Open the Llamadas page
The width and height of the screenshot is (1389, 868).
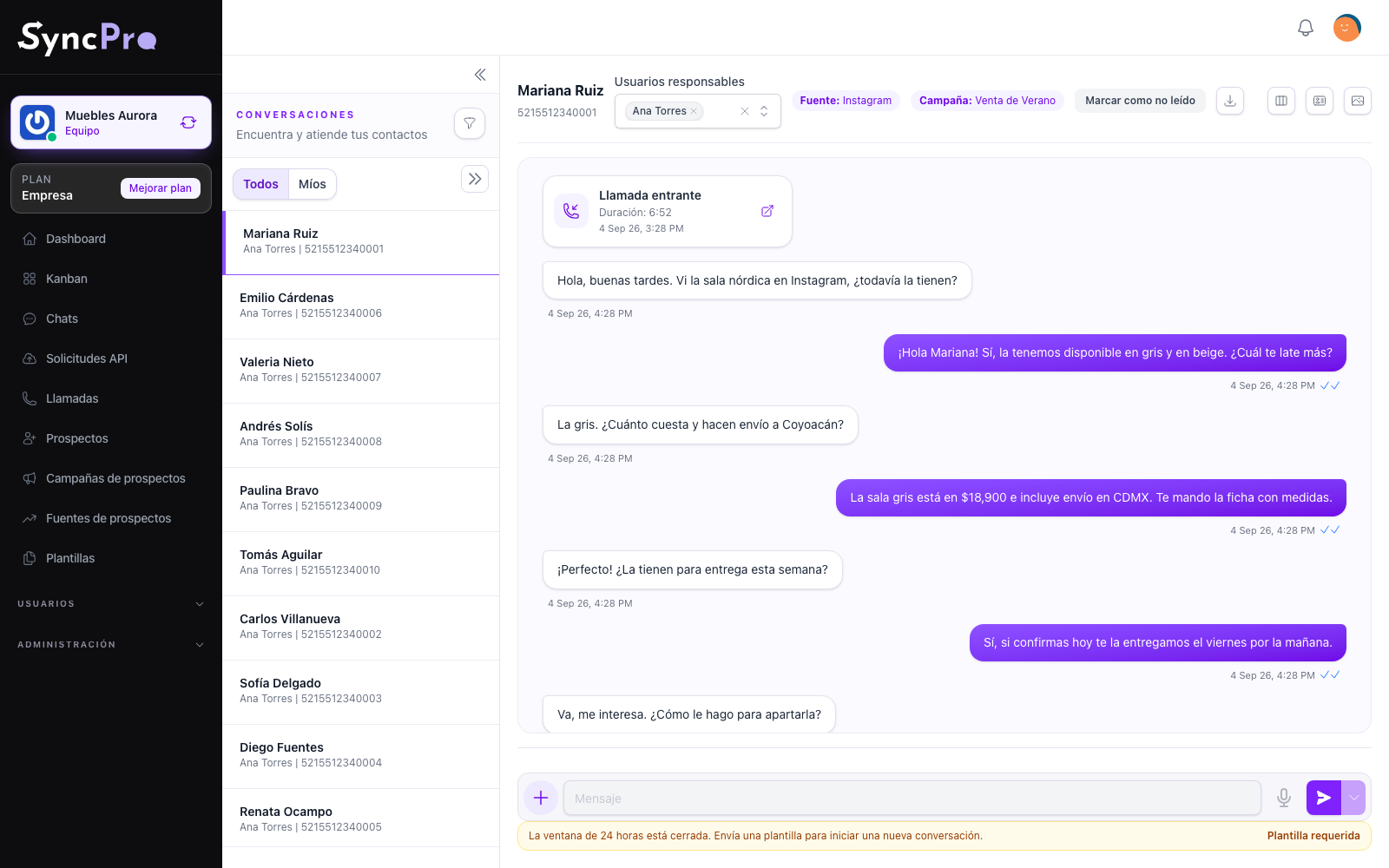pos(111,398)
